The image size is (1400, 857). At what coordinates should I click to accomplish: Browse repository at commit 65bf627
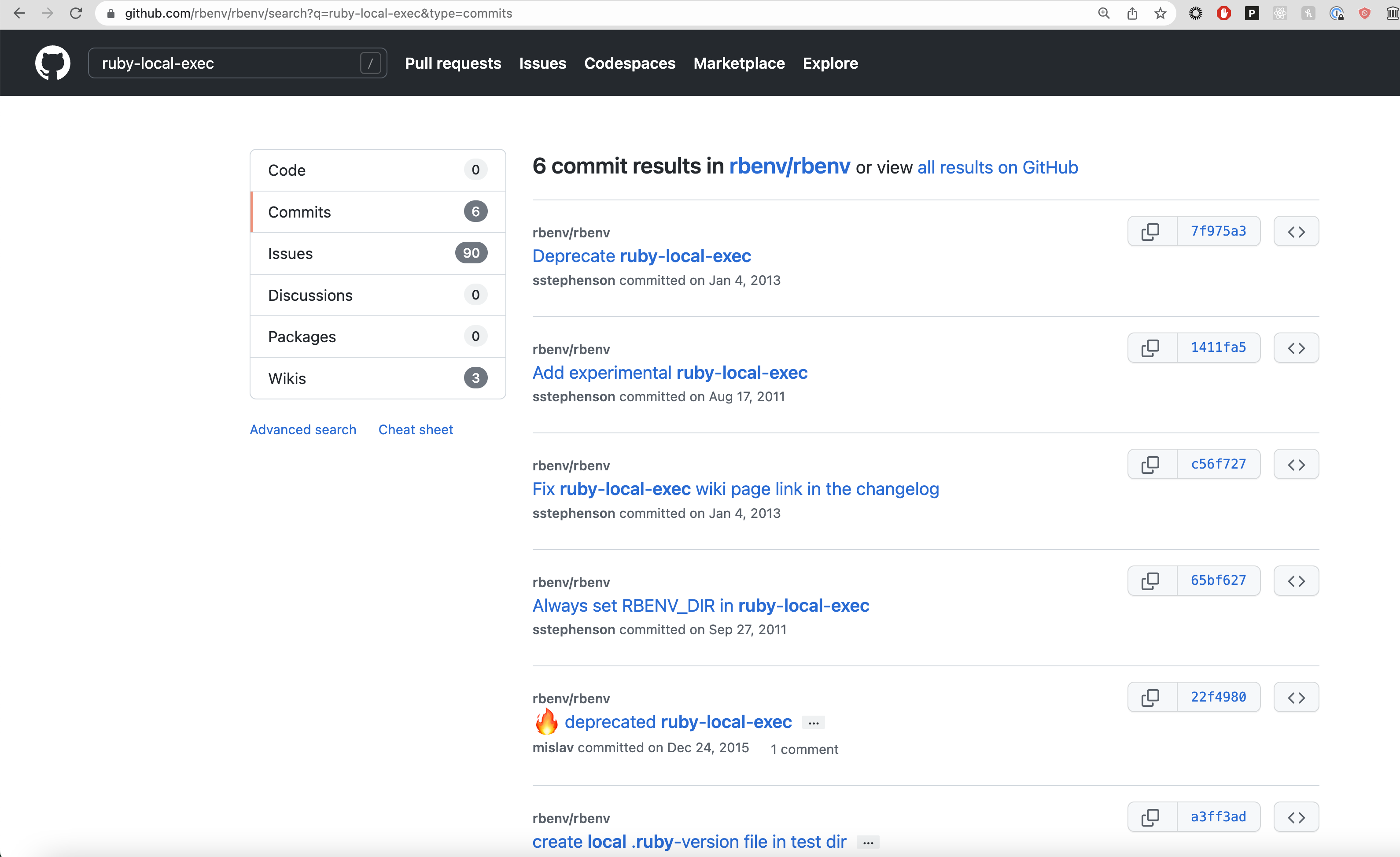(1296, 581)
